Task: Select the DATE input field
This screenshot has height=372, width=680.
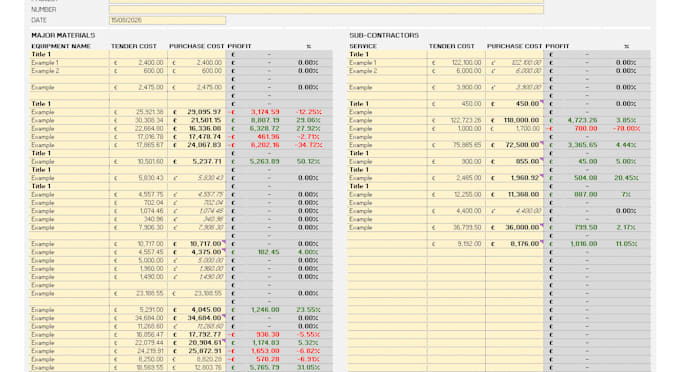Action: pyautogui.click(x=167, y=20)
